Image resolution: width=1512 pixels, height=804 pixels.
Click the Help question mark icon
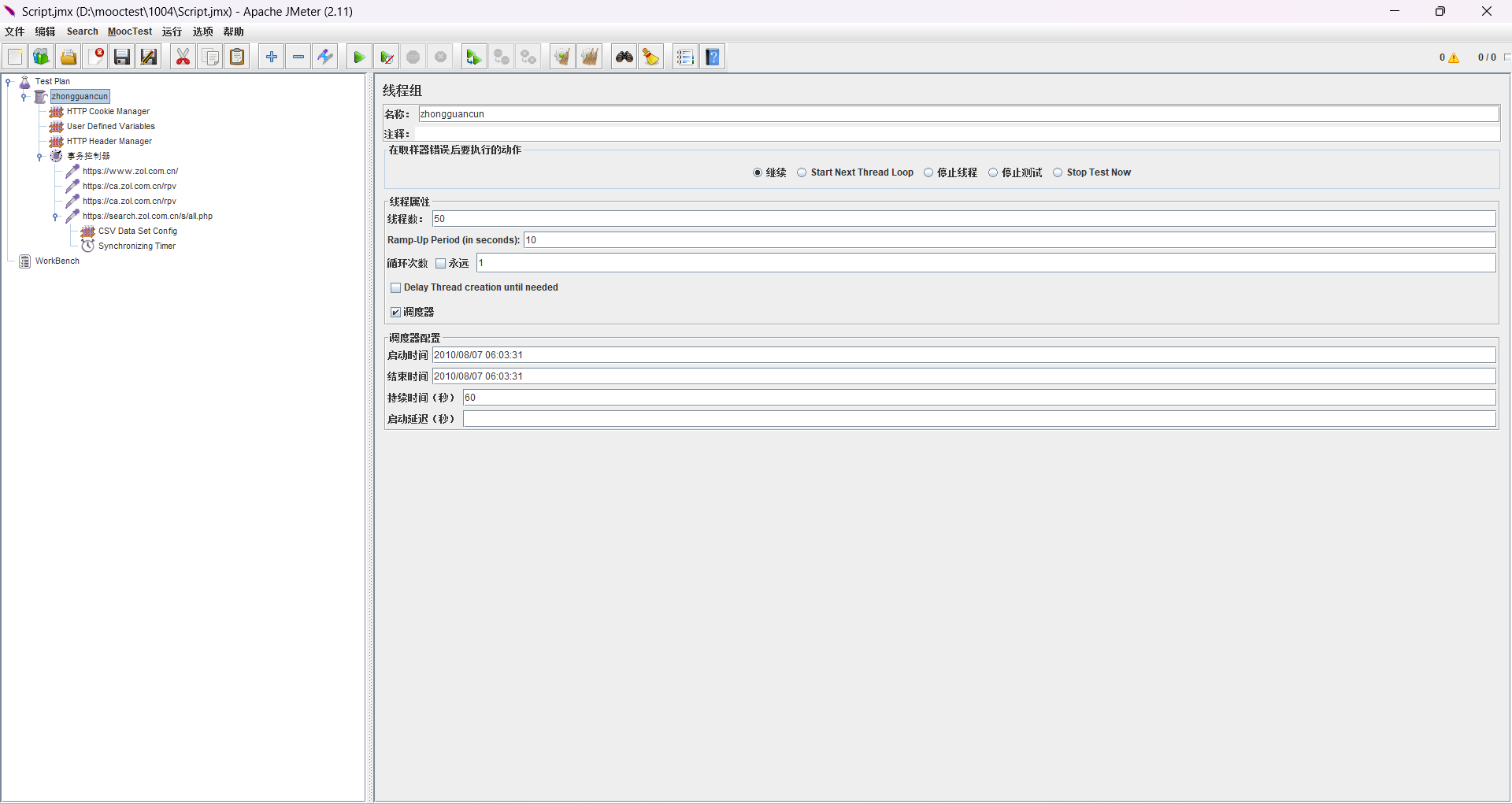point(713,57)
